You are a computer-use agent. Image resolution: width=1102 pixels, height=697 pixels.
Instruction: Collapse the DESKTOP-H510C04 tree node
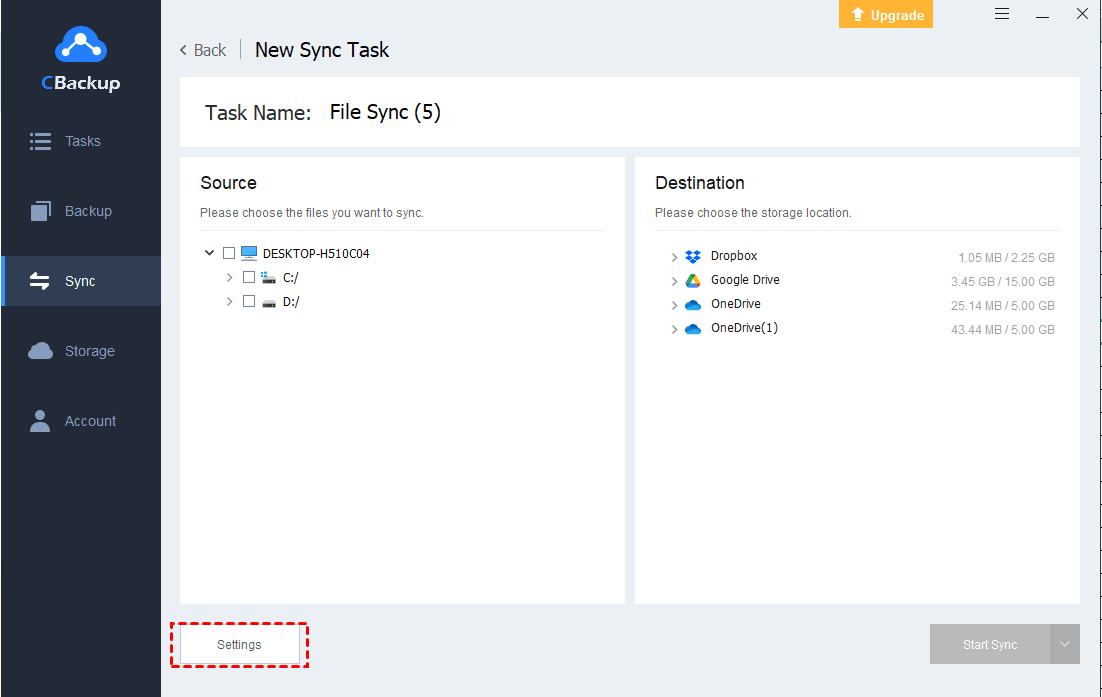(x=209, y=254)
